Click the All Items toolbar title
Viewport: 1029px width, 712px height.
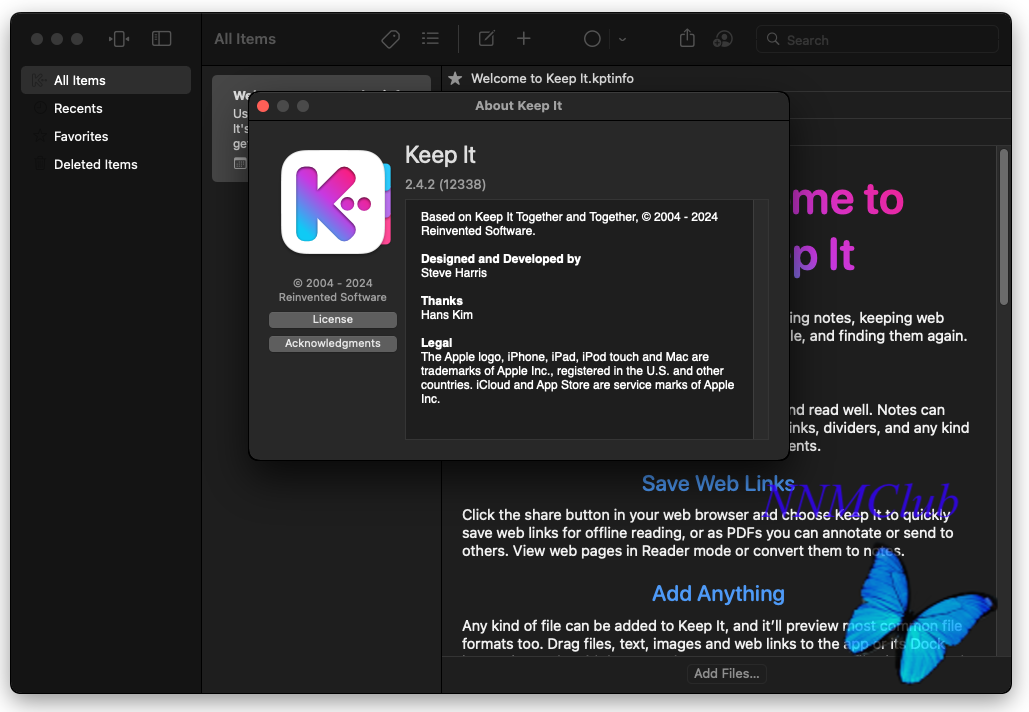(x=245, y=39)
